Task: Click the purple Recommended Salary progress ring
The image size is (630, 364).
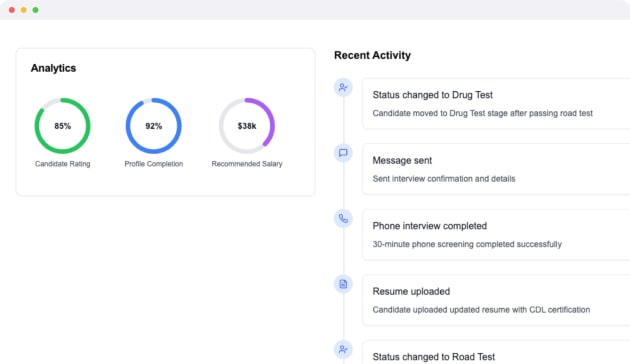Action: coord(247,126)
